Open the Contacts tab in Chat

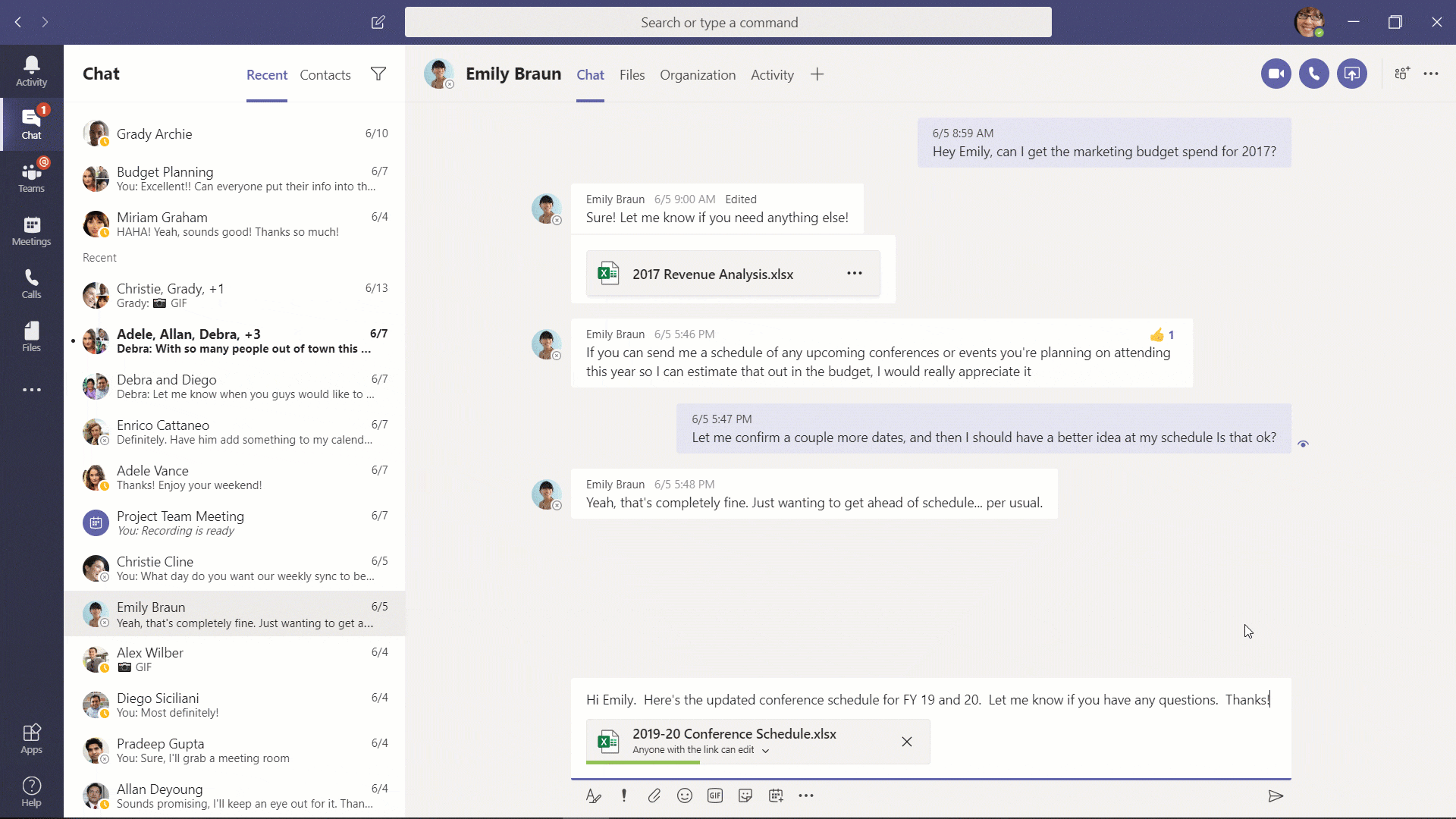(325, 74)
